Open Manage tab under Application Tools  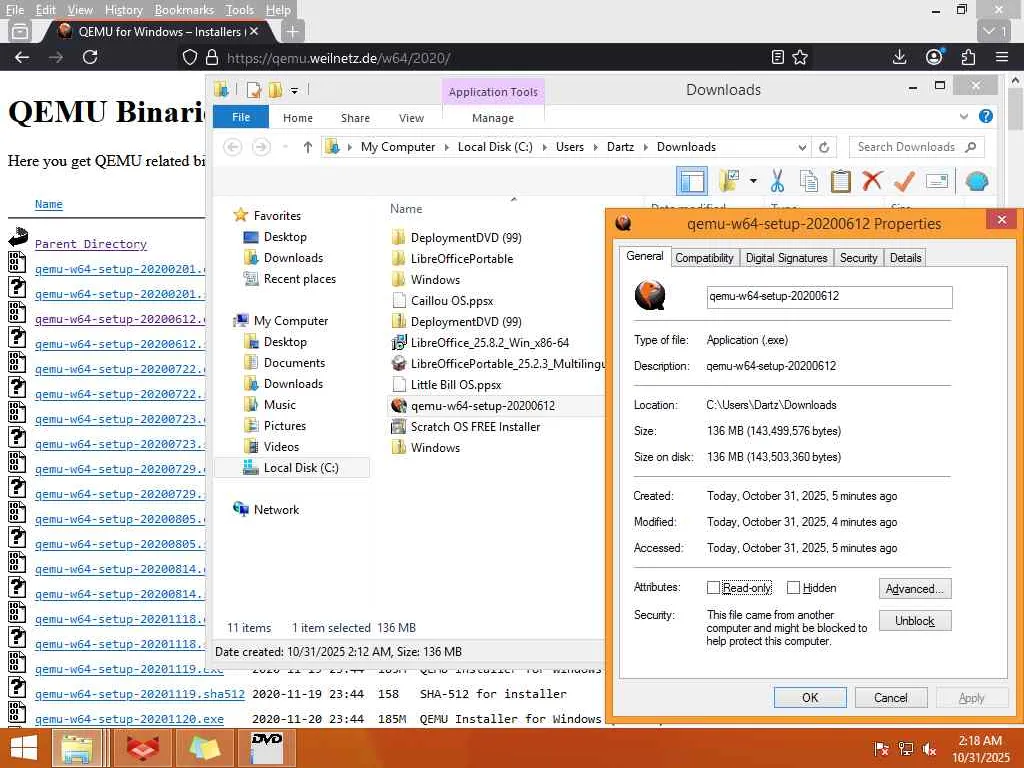[493, 118]
